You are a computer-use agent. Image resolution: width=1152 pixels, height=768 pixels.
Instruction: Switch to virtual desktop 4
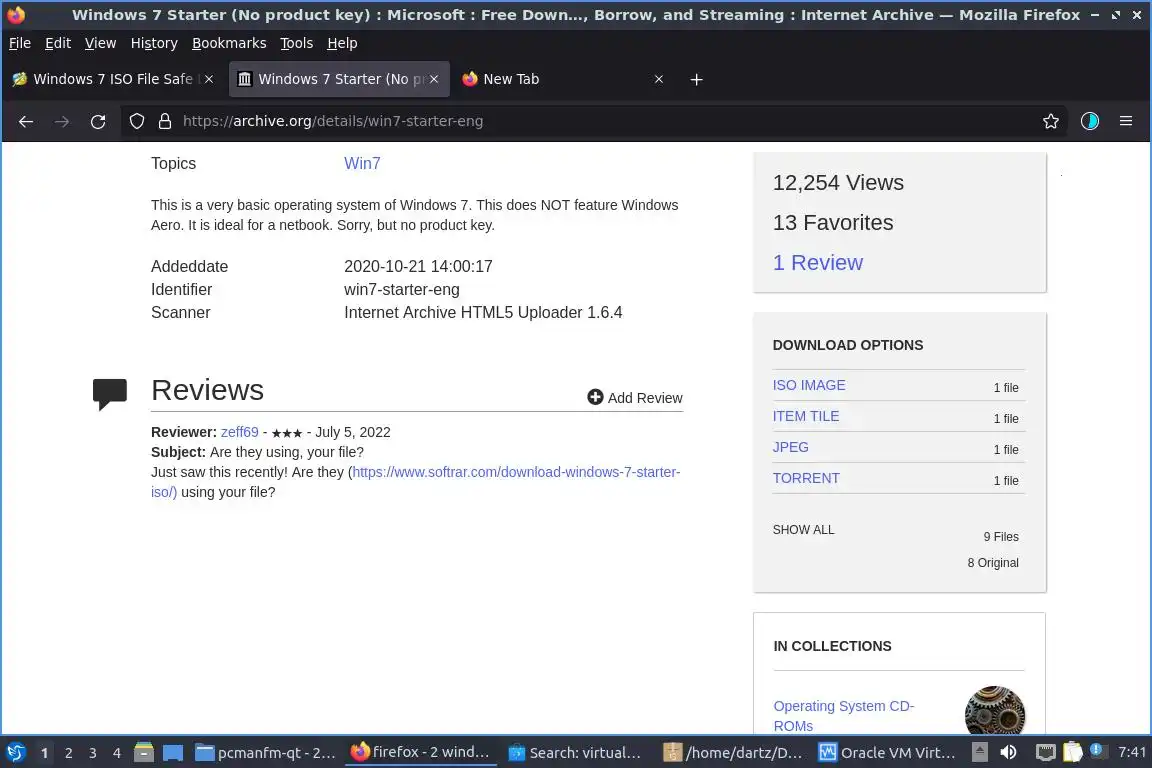117,753
